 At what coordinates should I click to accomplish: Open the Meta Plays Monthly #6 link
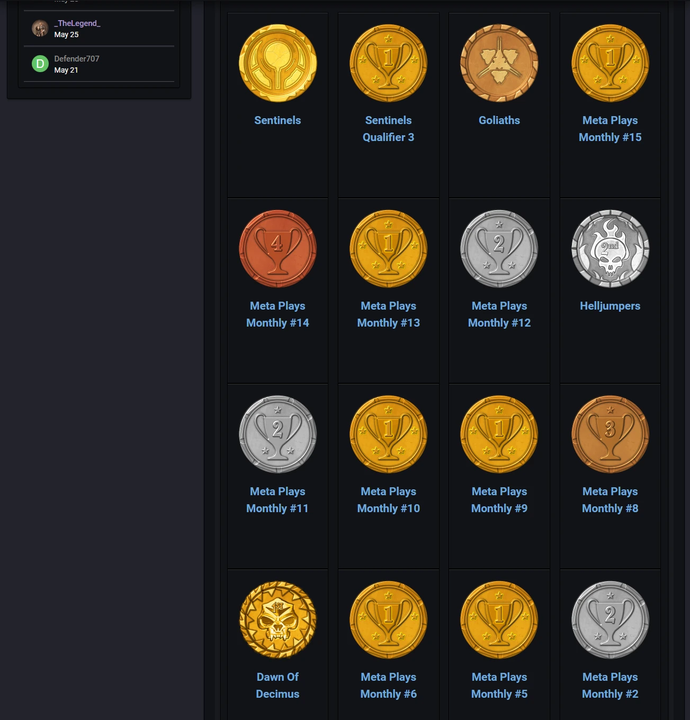388,685
